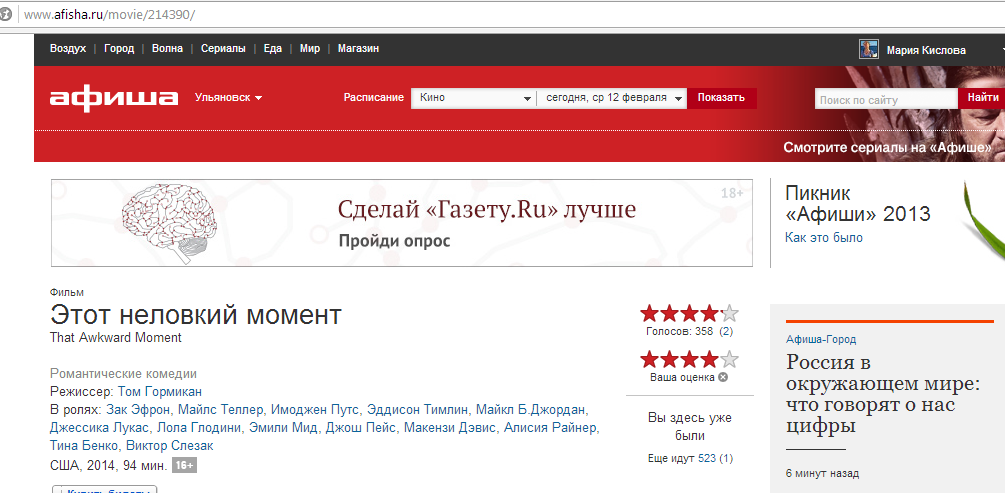
Task: Expand the Кино category dropdown
Action: tap(473, 98)
